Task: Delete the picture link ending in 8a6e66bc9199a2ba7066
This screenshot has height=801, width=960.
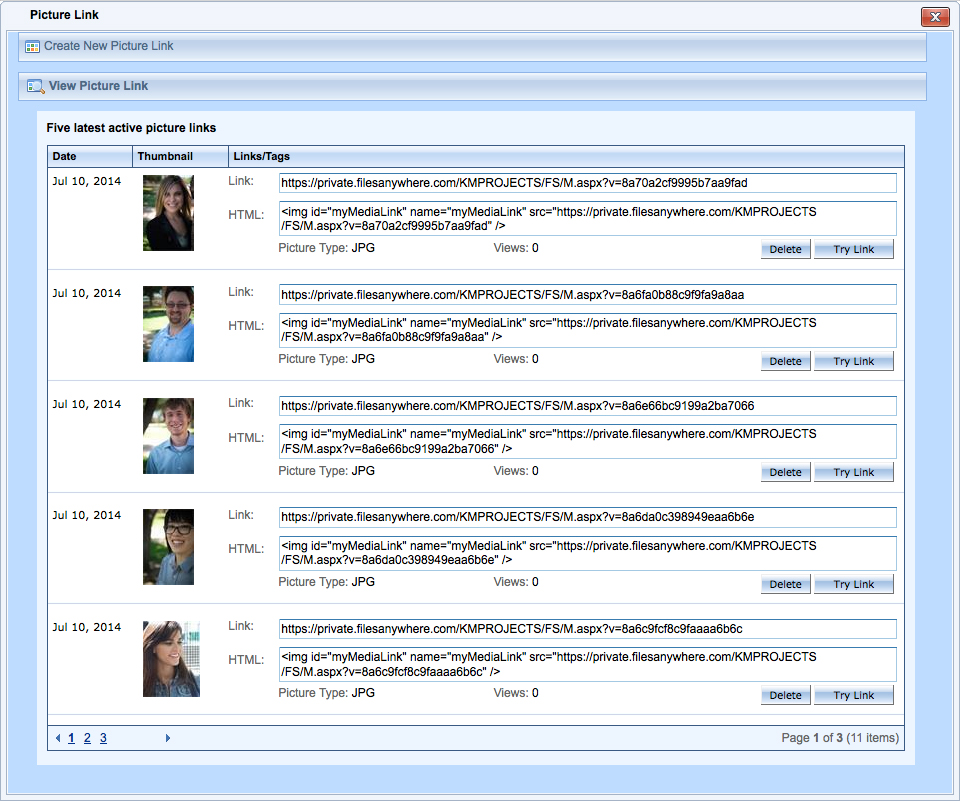Action: click(786, 472)
